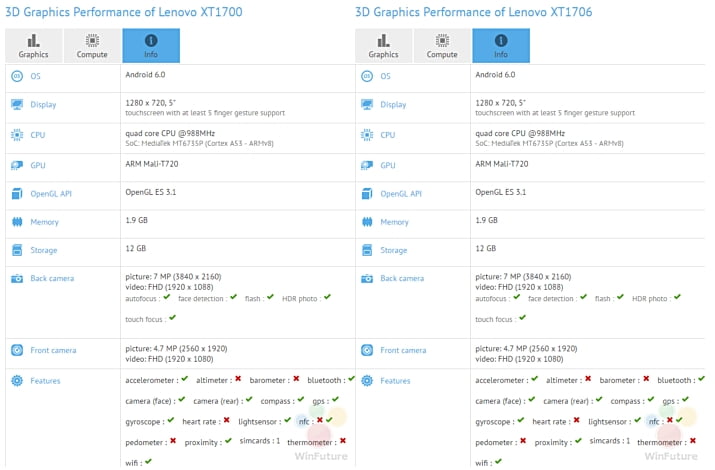Click '12 GB' storage value in XT1706 table
This screenshot has height=470, width=715.
(x=485, y=248)
